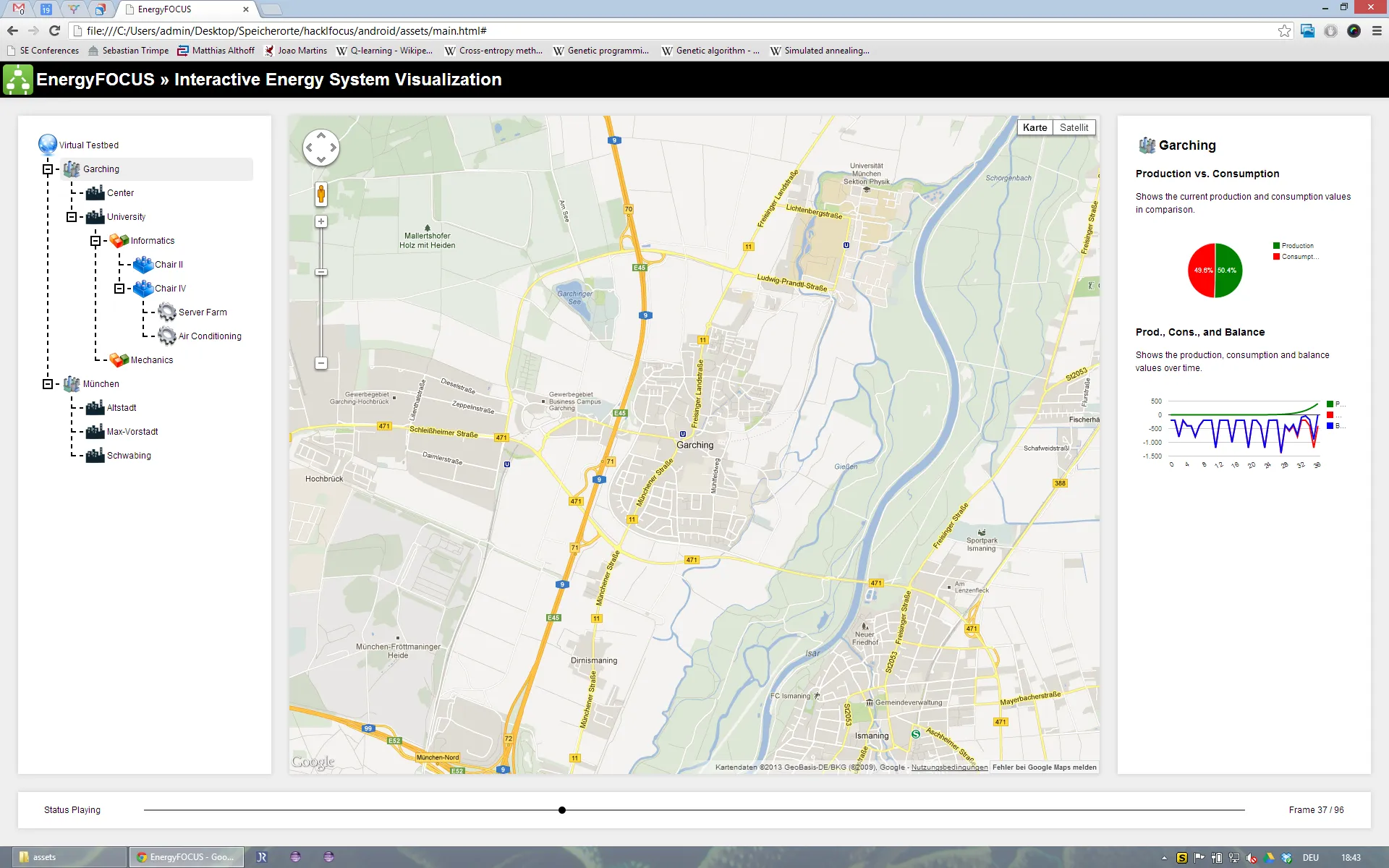The width and height of the screenshot is (1389, 868).
Task: Click the browser back arrow
Action: point(12,30)
